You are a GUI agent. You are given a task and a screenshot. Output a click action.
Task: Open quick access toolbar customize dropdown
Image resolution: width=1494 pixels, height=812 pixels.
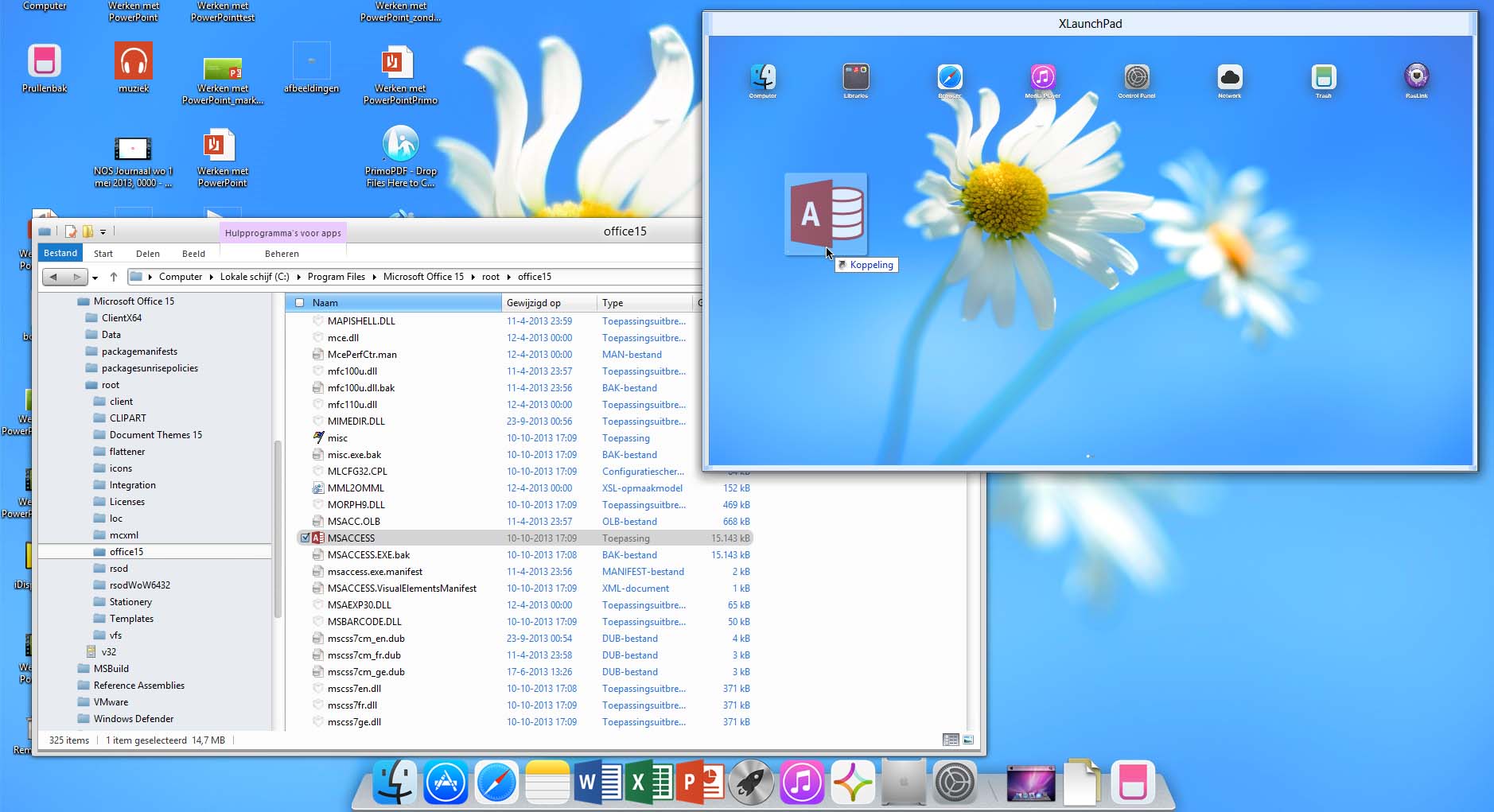point(103,232)
